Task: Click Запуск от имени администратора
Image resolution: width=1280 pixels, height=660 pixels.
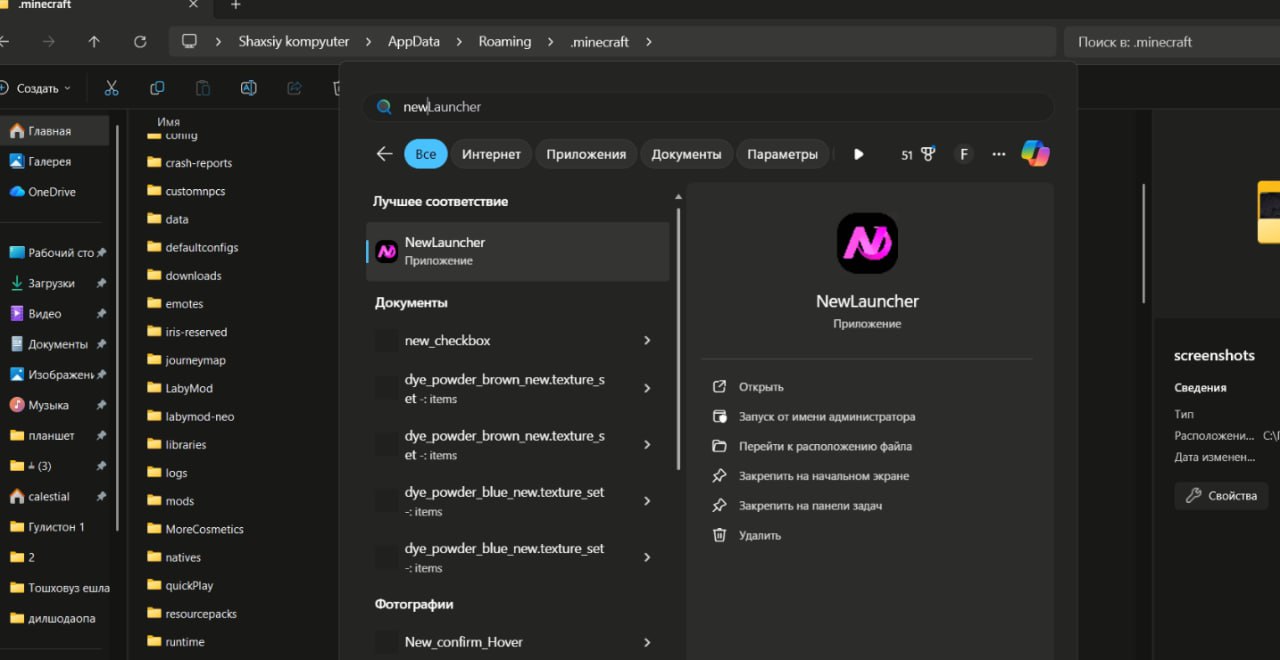Action: point(826,416)
